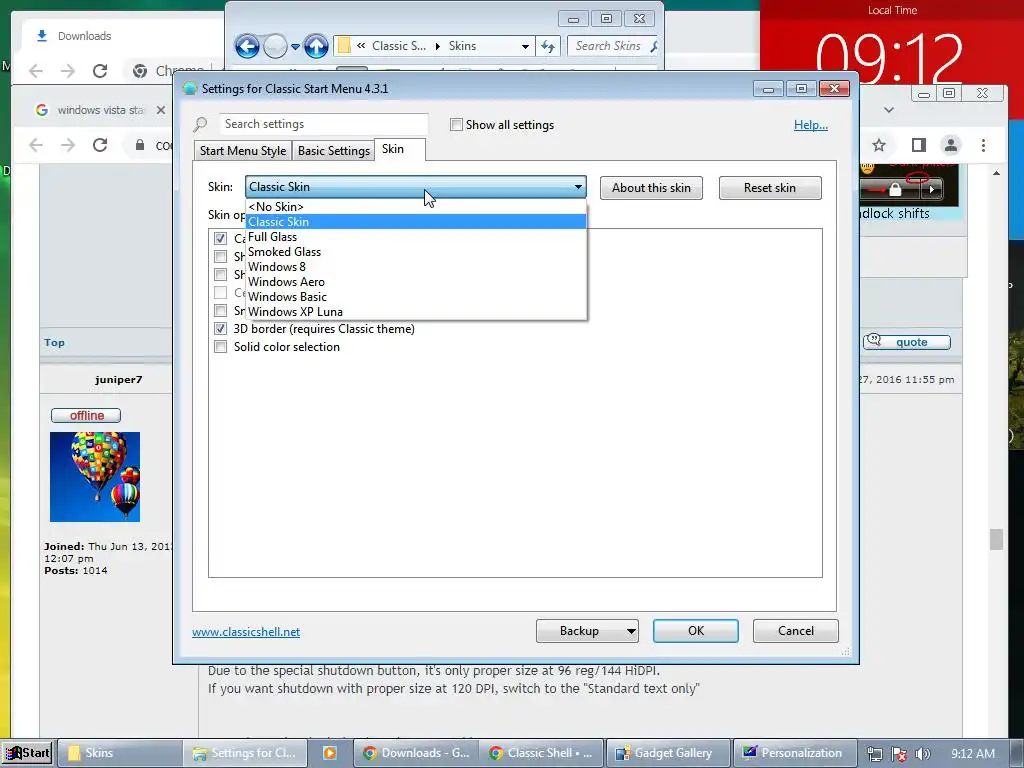1024x768 pixels.
Task: Select Full Glass from skin list
Action: 416,236
